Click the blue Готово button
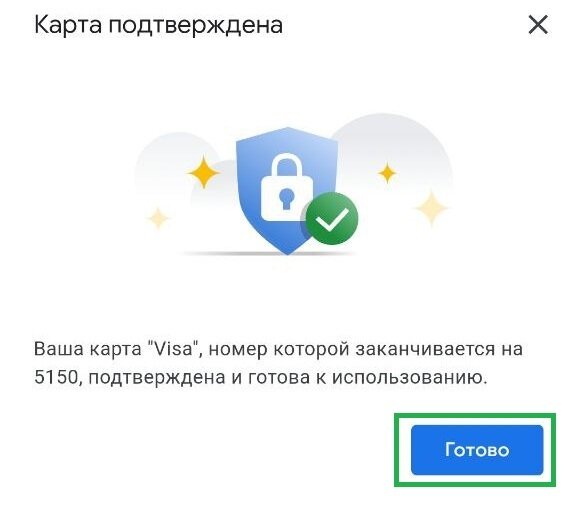Screen dimensions: 576x505 pos(477,450)
